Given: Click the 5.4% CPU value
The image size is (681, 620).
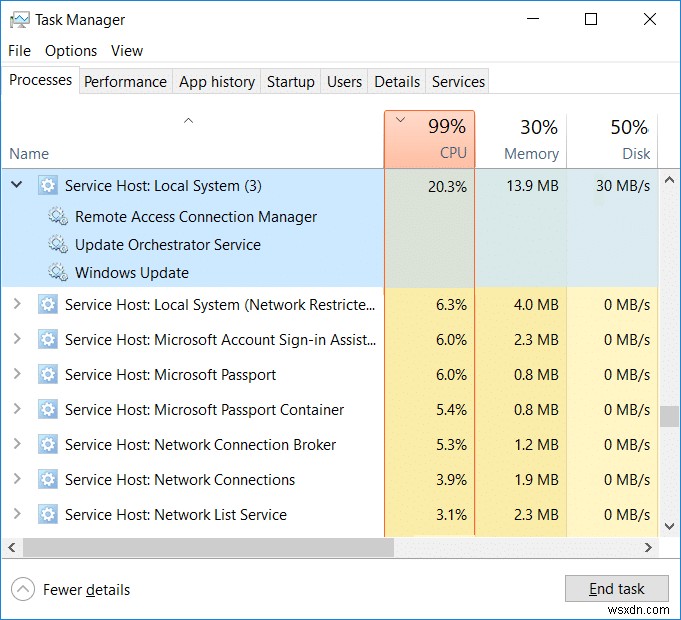Looking at the screenshot, I should pos(451,410).
